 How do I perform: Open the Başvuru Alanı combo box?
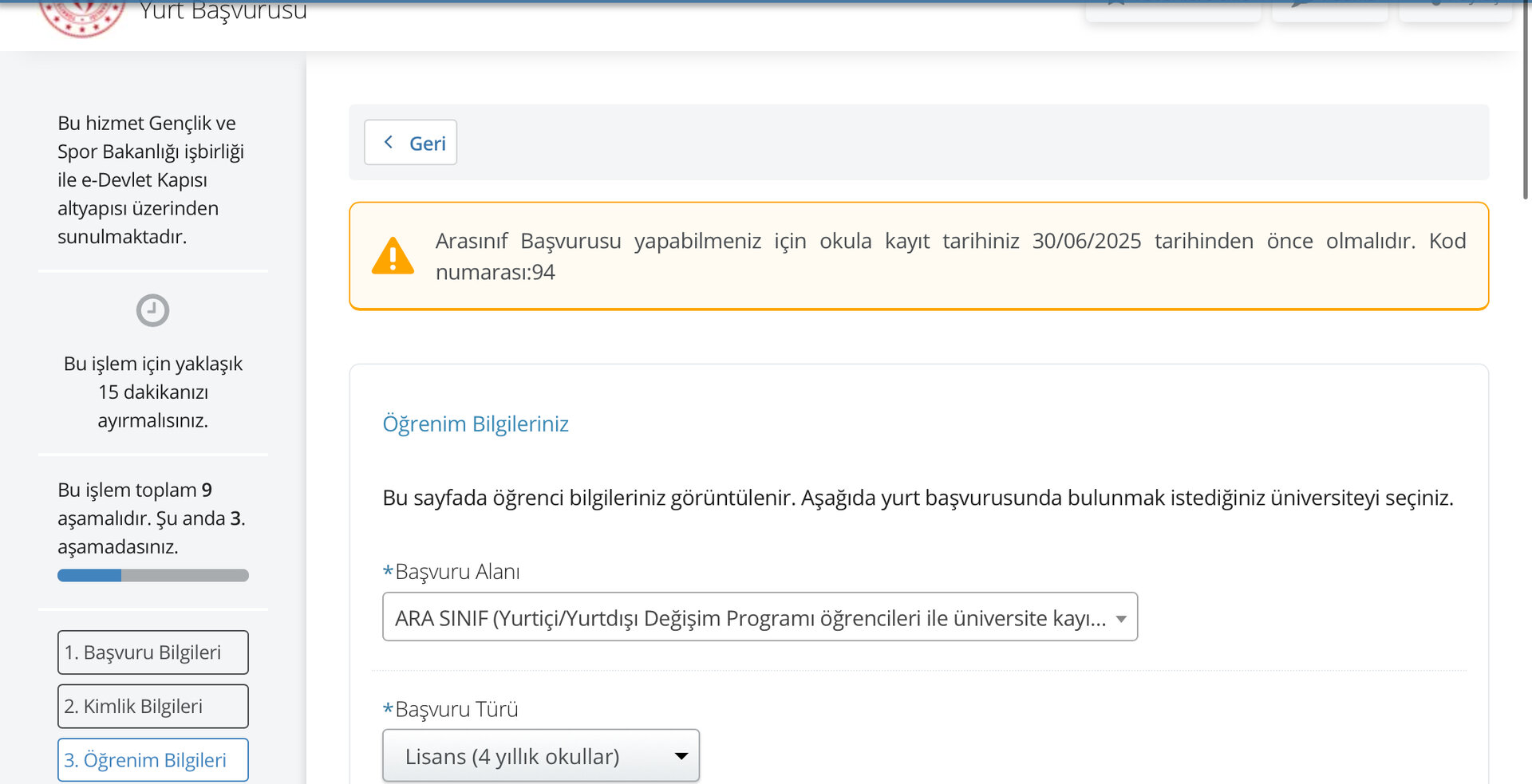click(750, 617)
